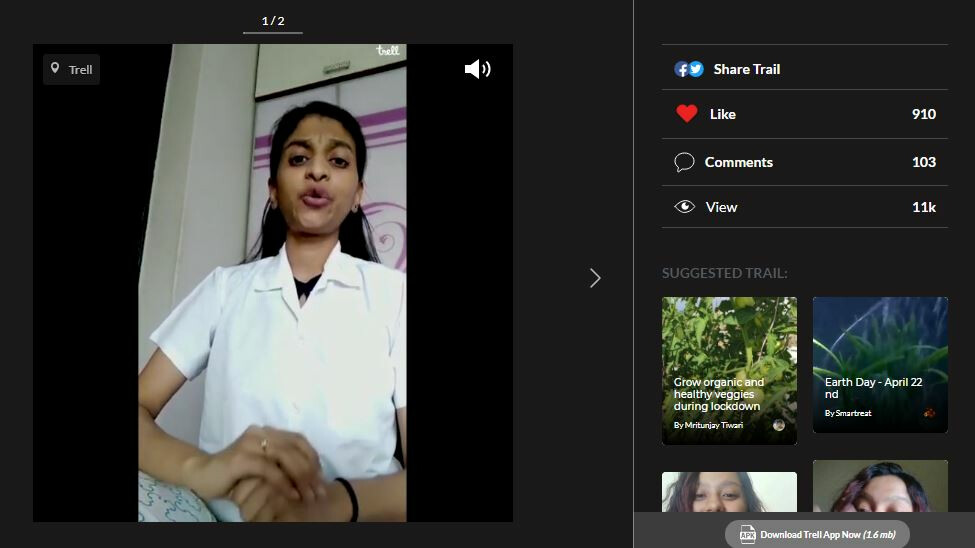Click the Share Trail label
This screenshot has width=975, height=548.
click(746, 69)
